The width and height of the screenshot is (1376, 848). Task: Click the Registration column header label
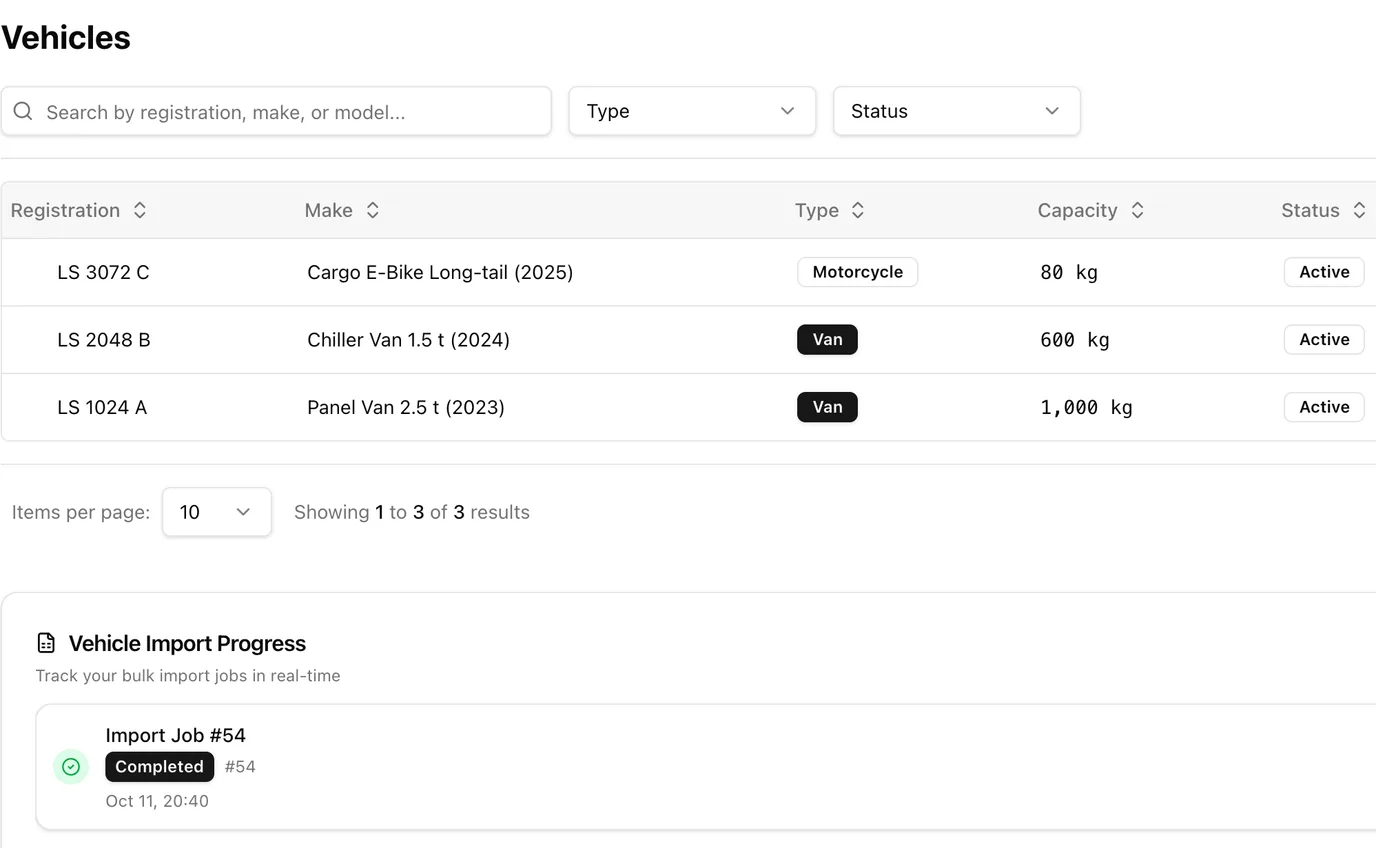pos(65,210)
